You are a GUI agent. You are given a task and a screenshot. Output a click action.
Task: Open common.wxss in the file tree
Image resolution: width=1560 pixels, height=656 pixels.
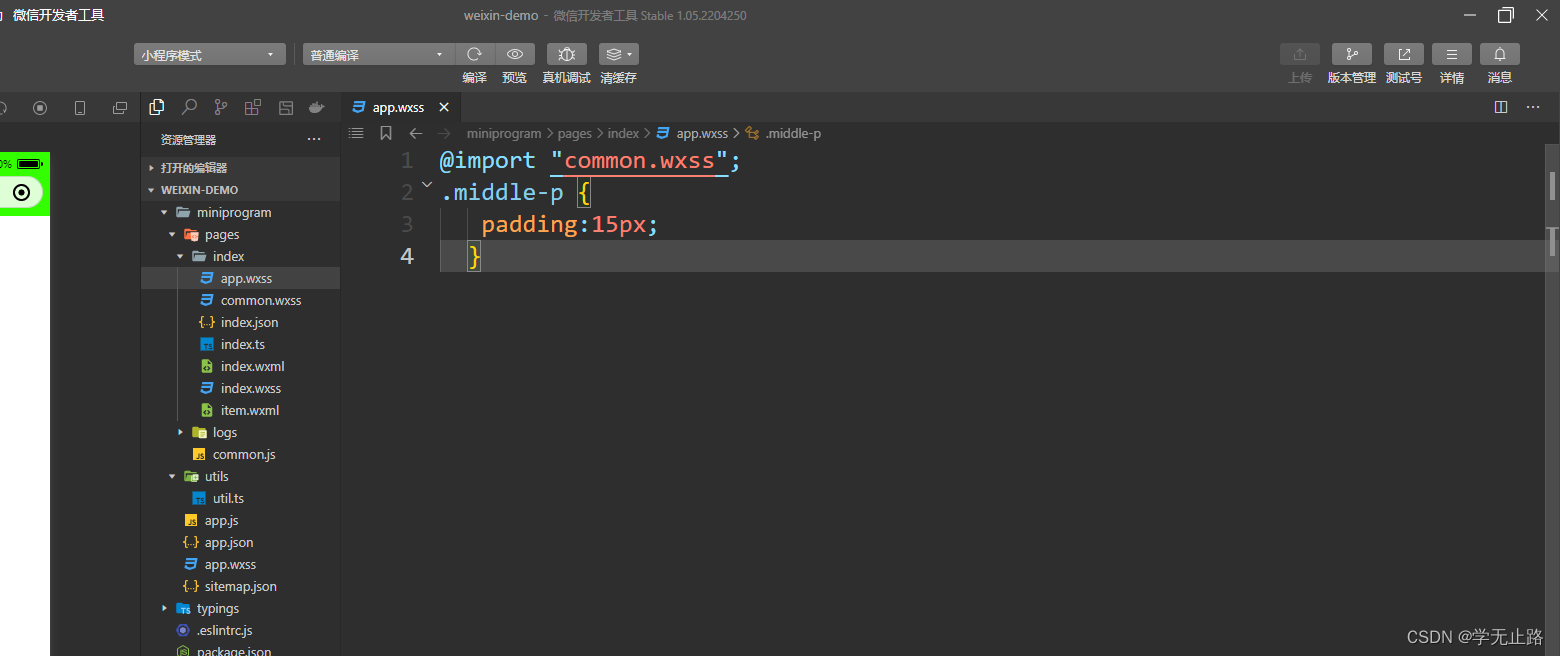pos(260,300)
